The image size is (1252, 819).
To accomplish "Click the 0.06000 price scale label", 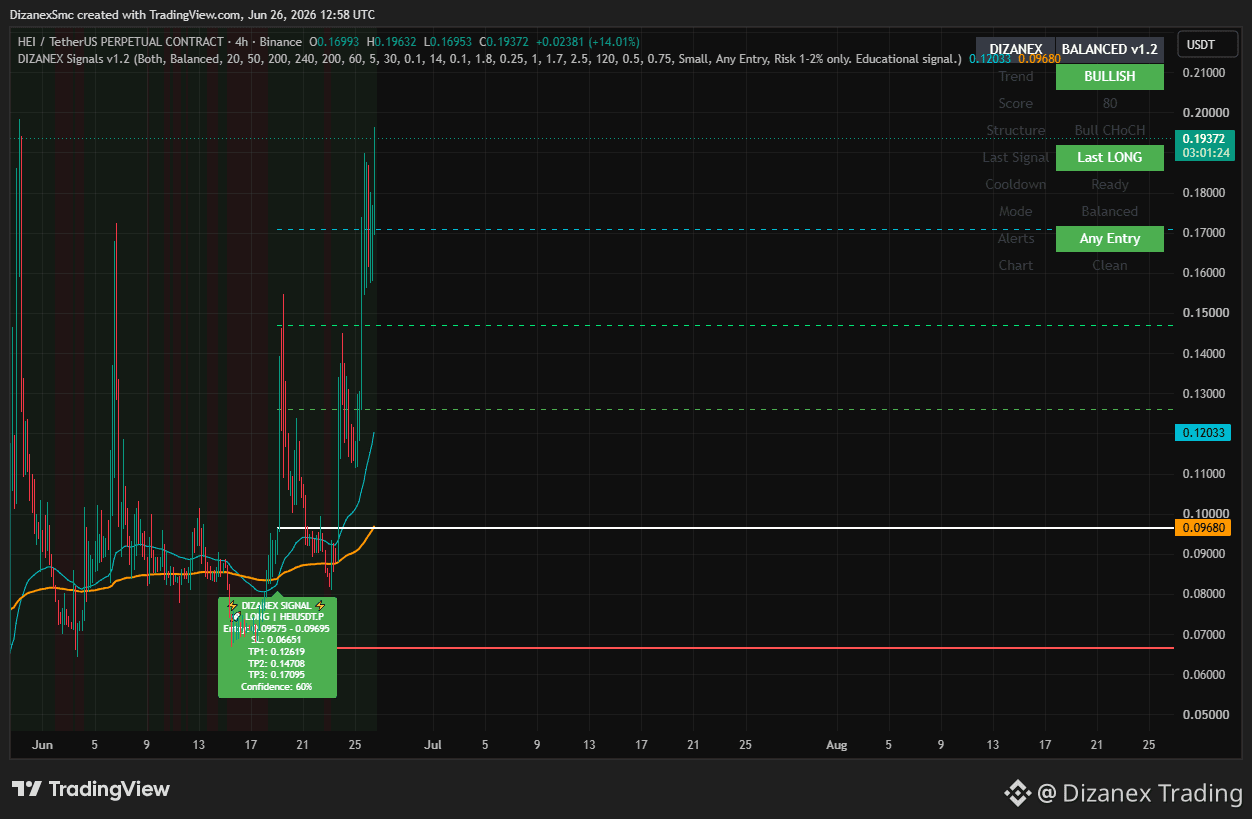I will coord(1202,675).
